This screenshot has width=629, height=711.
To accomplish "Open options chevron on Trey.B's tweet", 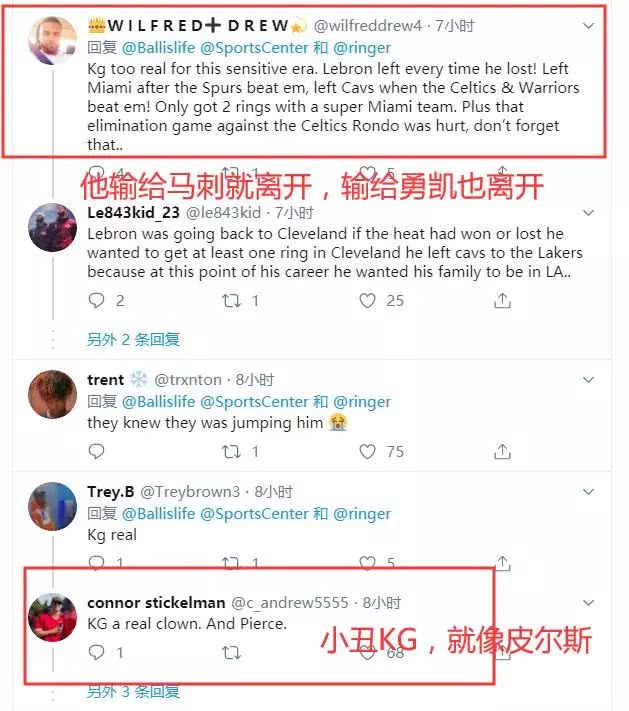I will 588,492.
